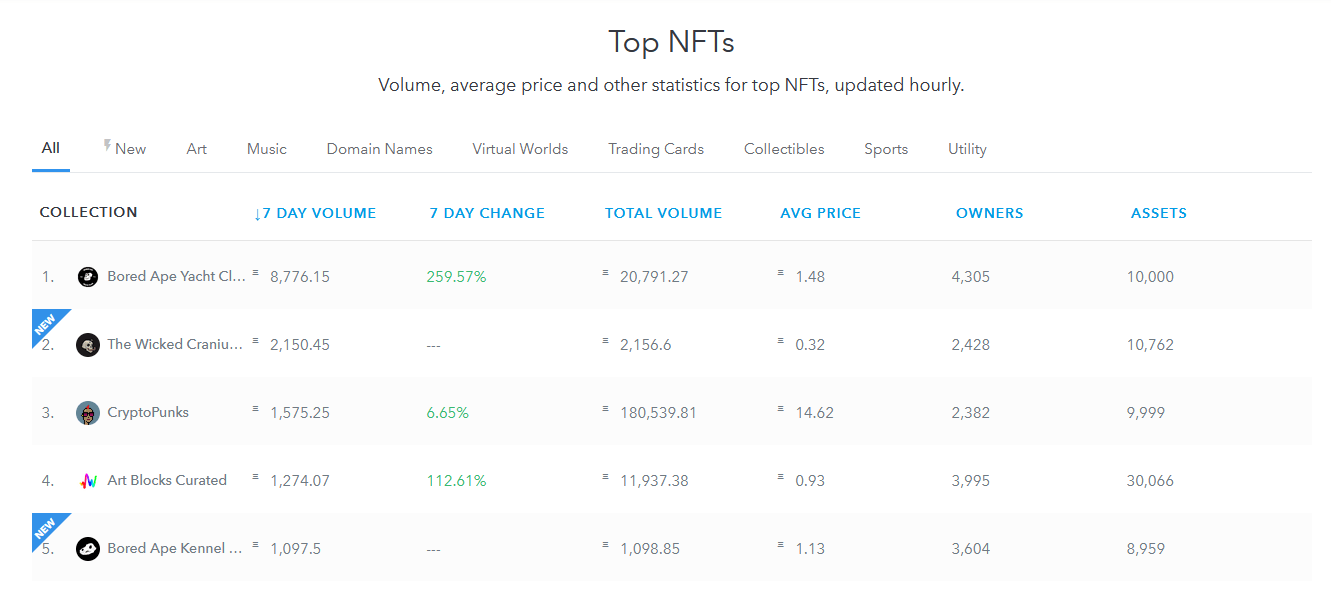
Task: Sort table by Owners header
Action: pos(989,213)
